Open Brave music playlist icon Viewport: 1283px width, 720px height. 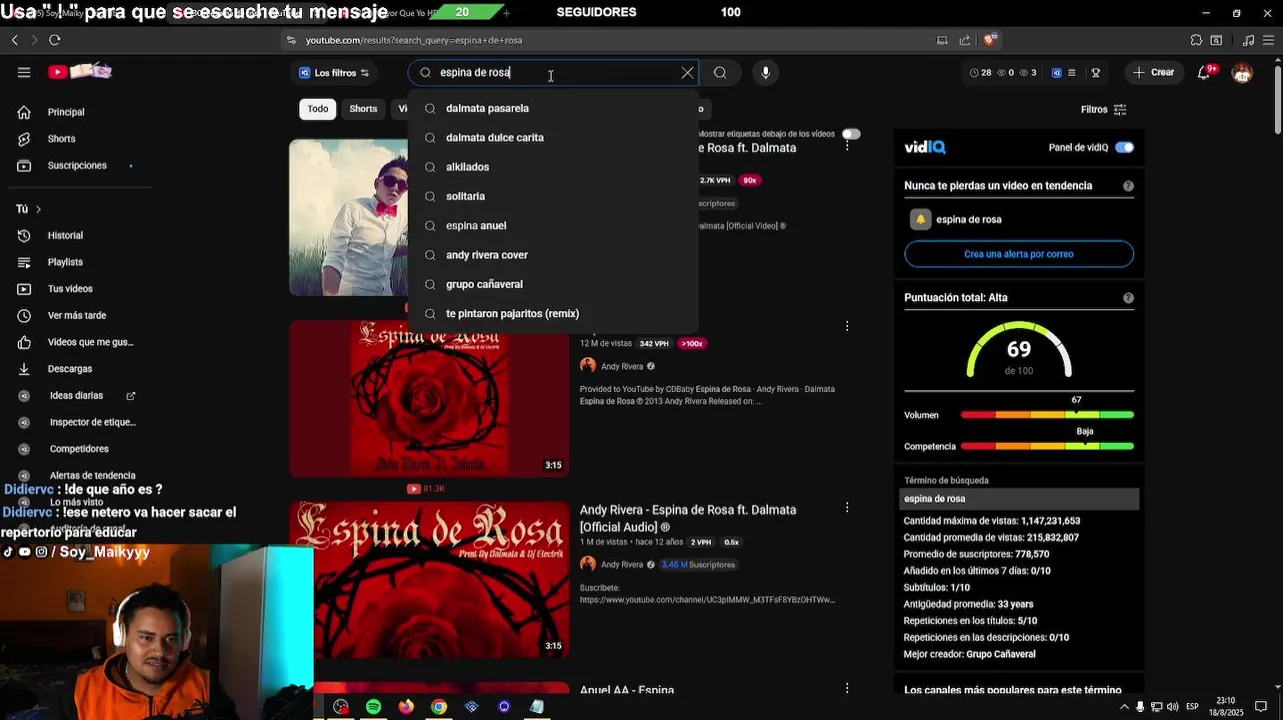1248,40
